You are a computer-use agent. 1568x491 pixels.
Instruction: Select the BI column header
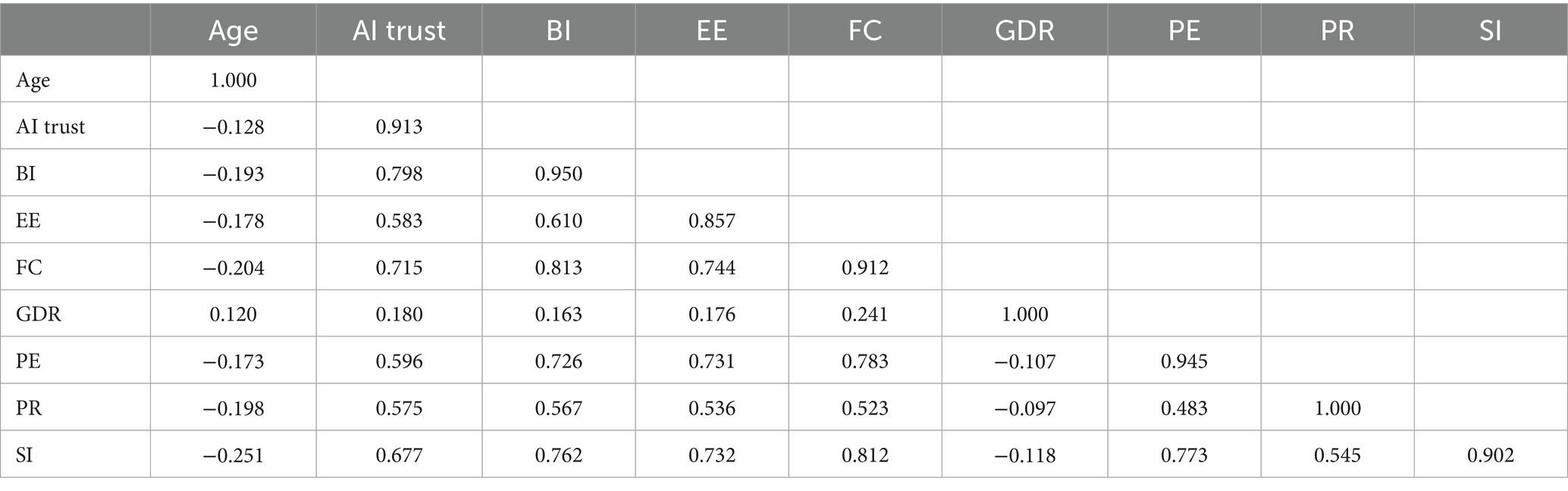(558, 30)
